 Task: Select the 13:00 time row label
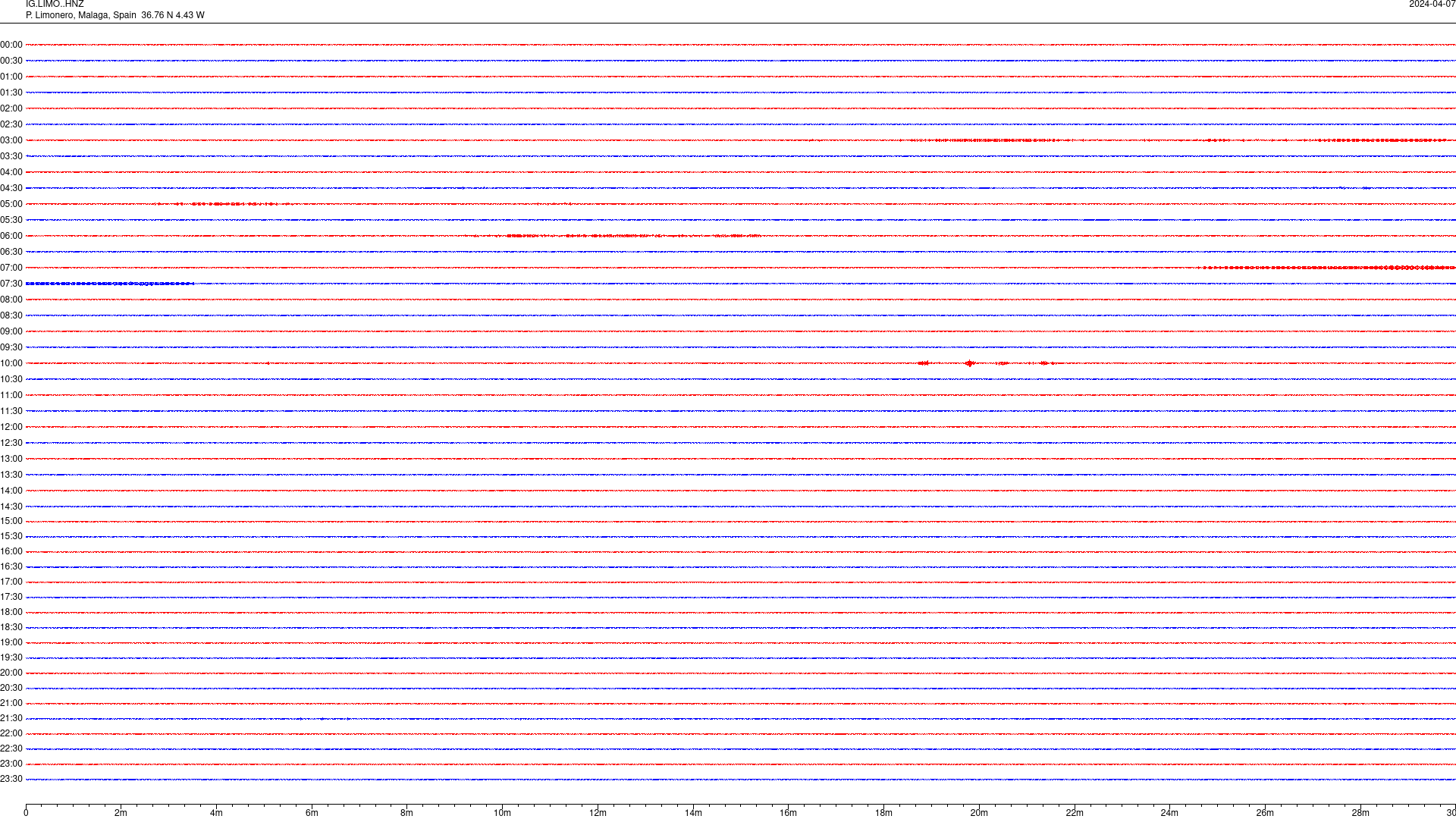(x=11, y=459)
